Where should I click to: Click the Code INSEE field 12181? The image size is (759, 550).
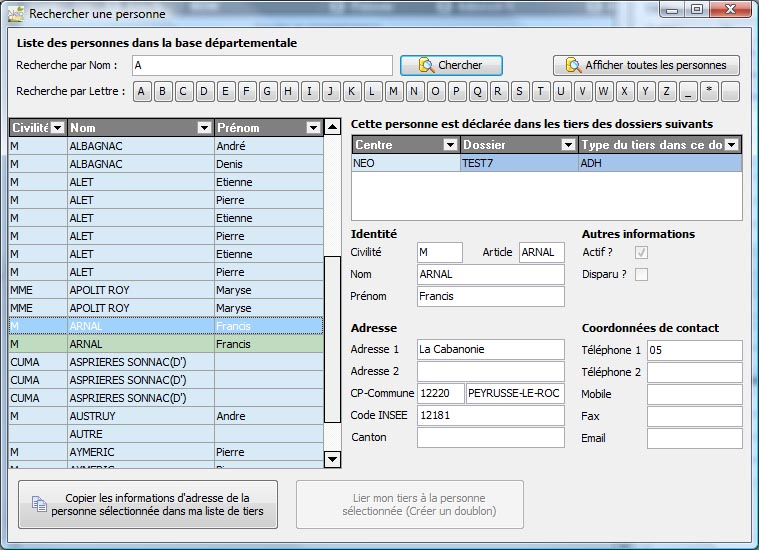491,415
